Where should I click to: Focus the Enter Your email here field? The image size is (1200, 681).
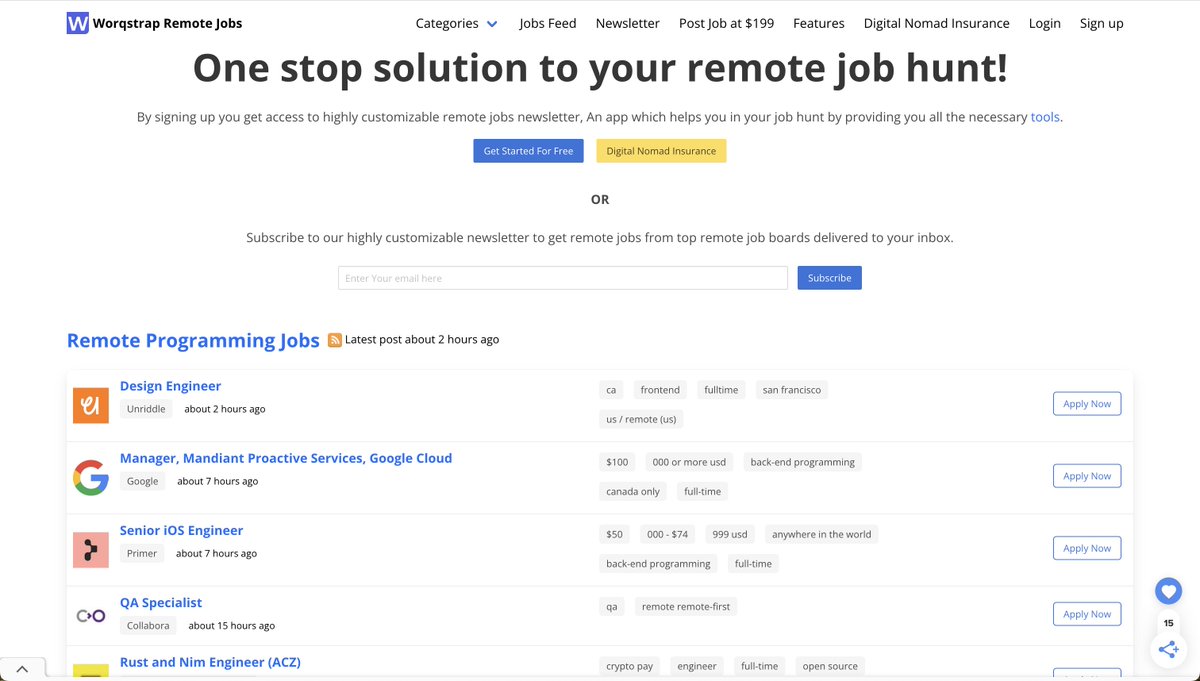(563, 278)
